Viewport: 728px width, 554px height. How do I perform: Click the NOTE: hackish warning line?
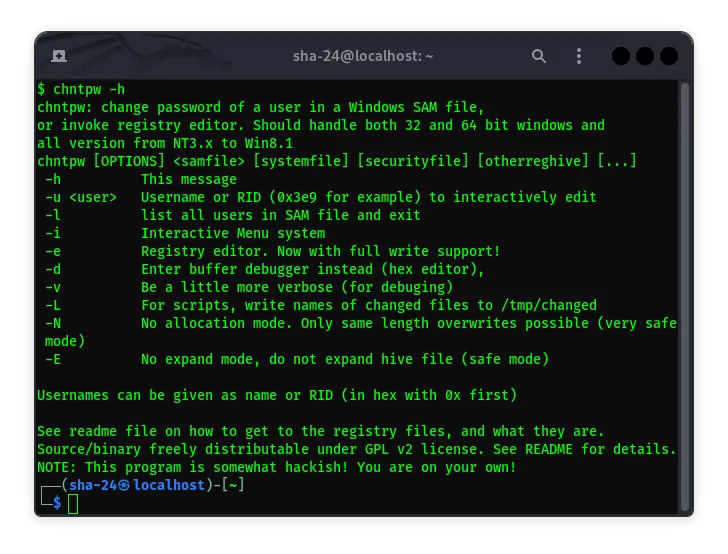276,467
